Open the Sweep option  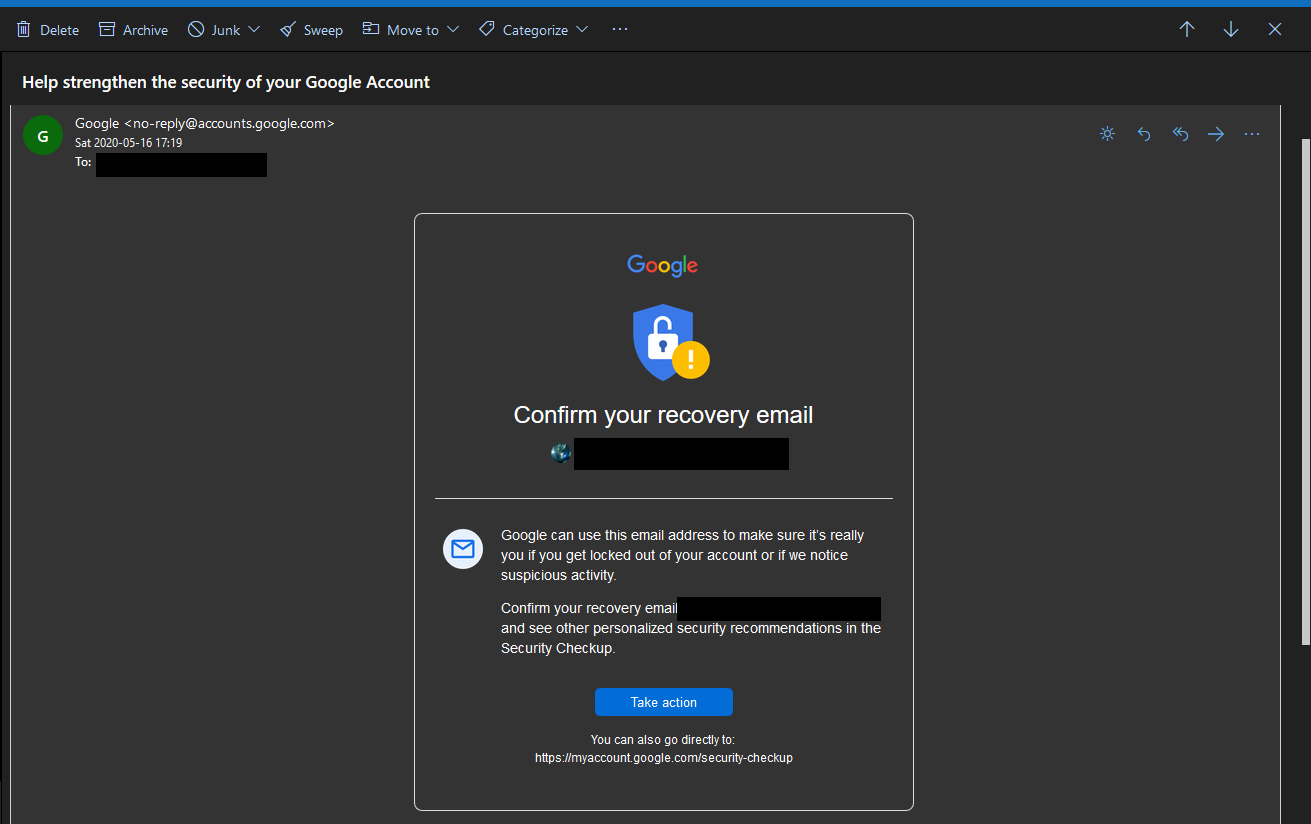click(x=311, y=30)
